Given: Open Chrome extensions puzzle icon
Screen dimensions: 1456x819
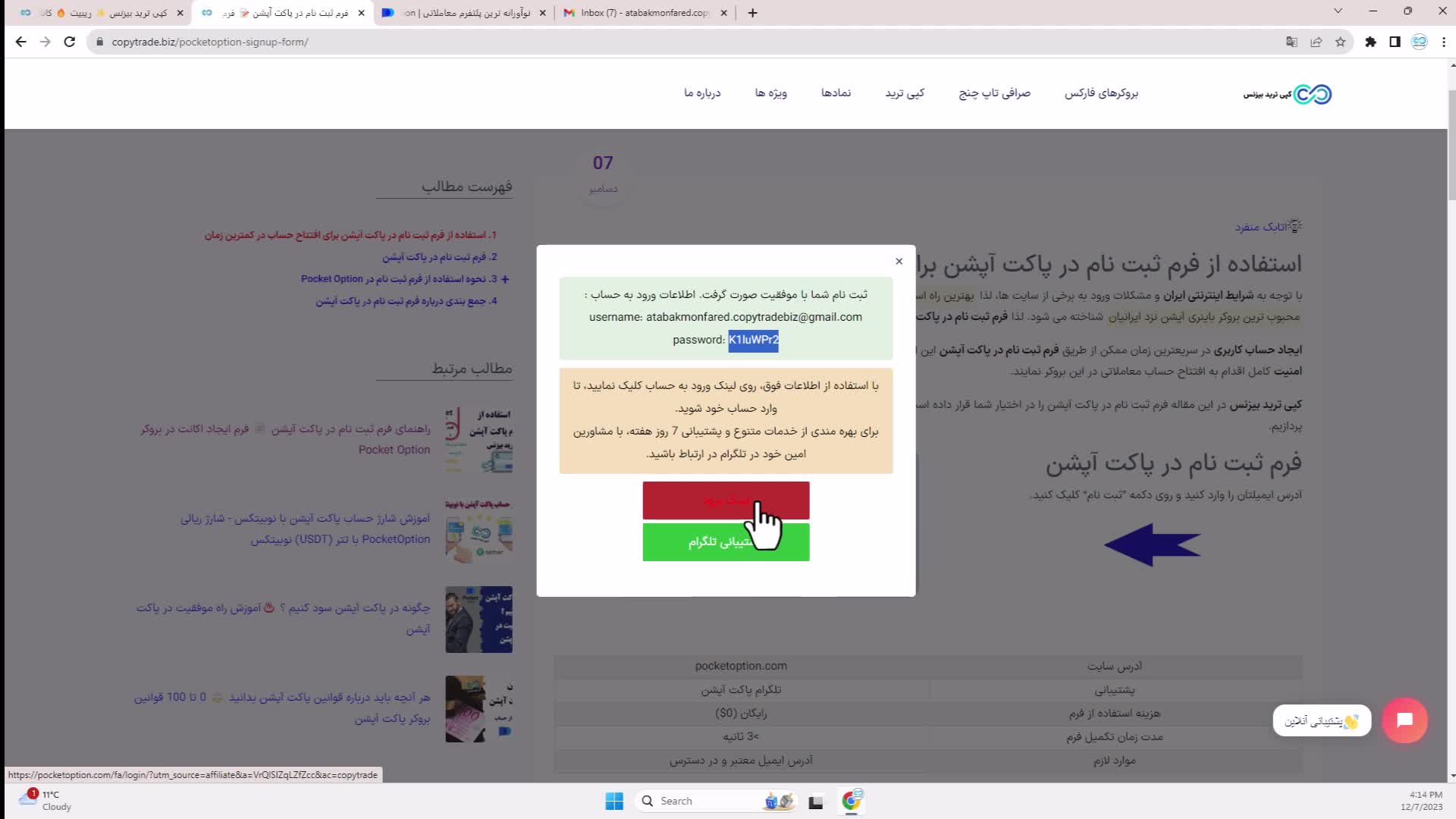Looking at the screenshot, I should click(x=1370, y=42).
